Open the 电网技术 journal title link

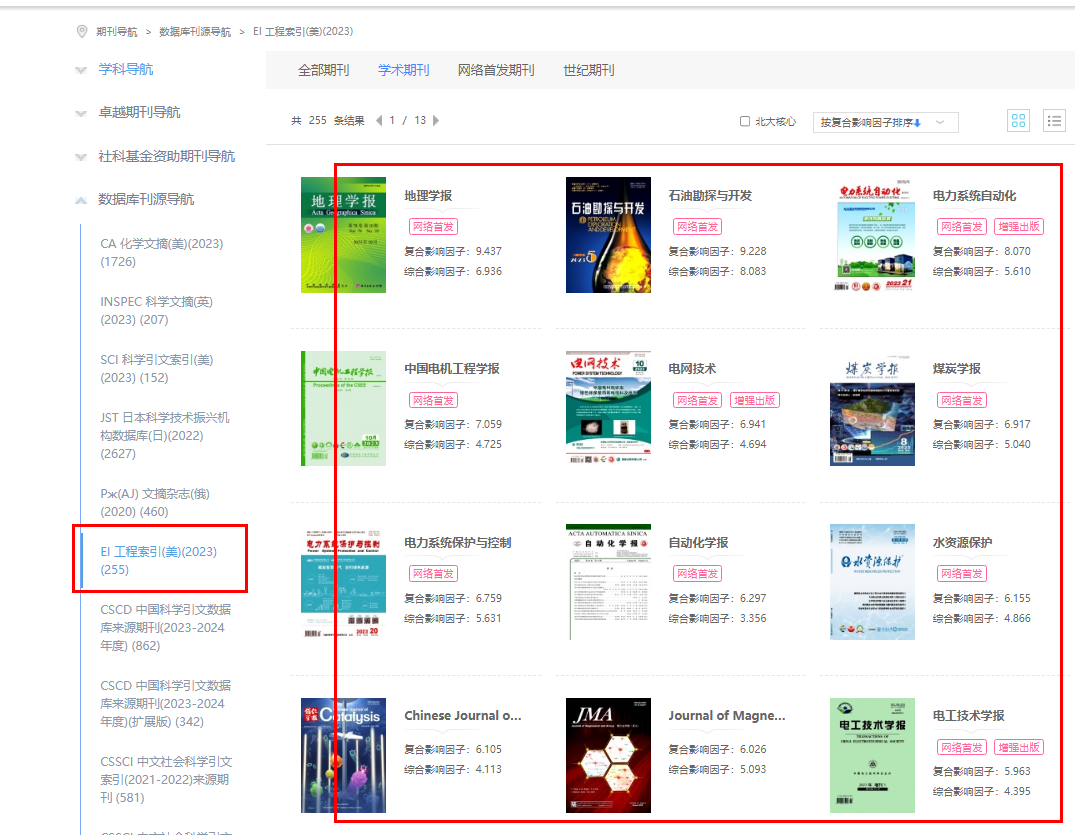[692, 369]
